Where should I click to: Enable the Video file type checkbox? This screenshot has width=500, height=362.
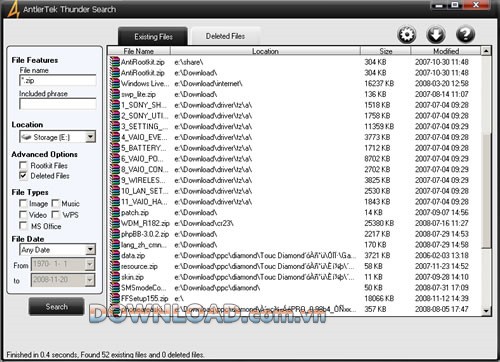[23, 215]
